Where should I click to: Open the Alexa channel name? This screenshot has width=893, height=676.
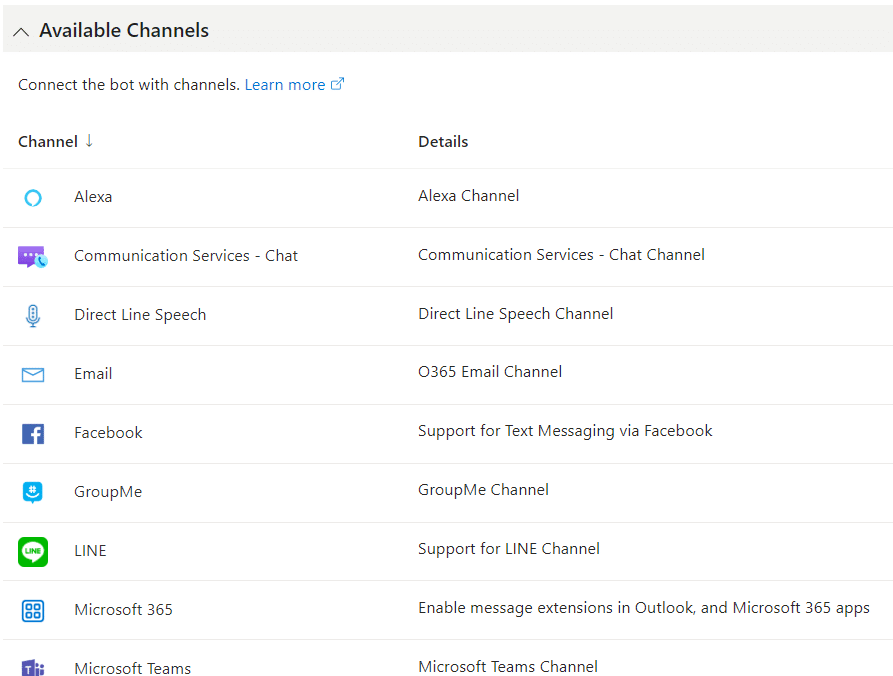point(93,197)
